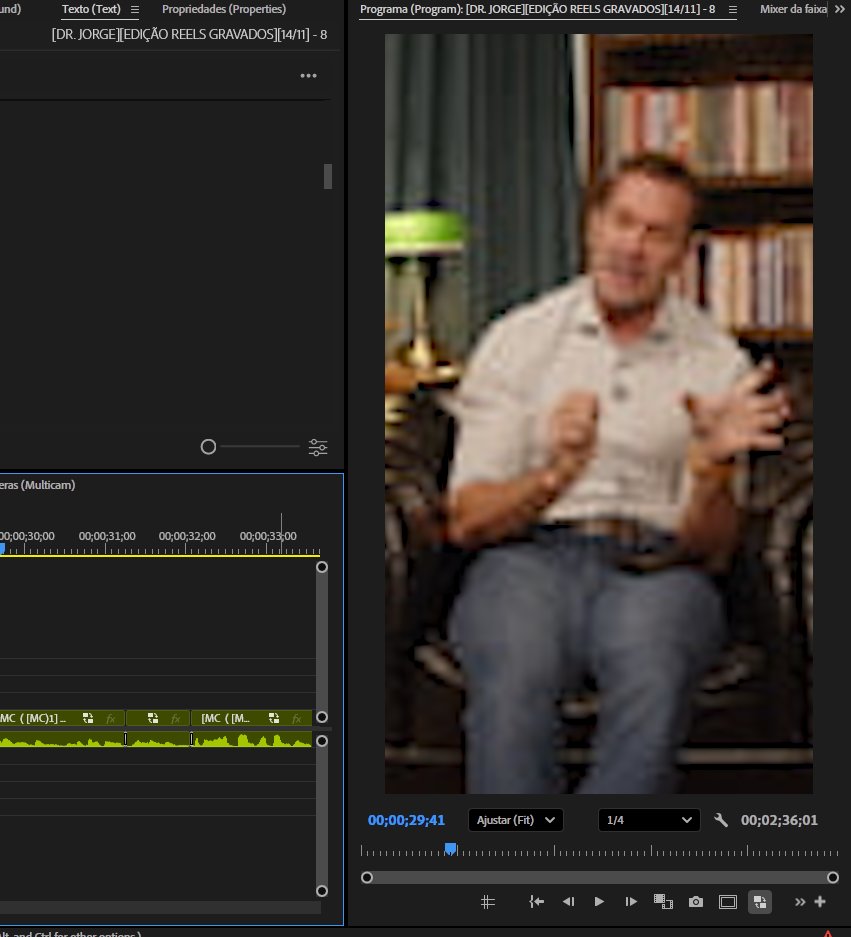The height and width of the screenshot is (937, 851).
Task: Click the video preview in Program monitor
Action: [598, 414]
